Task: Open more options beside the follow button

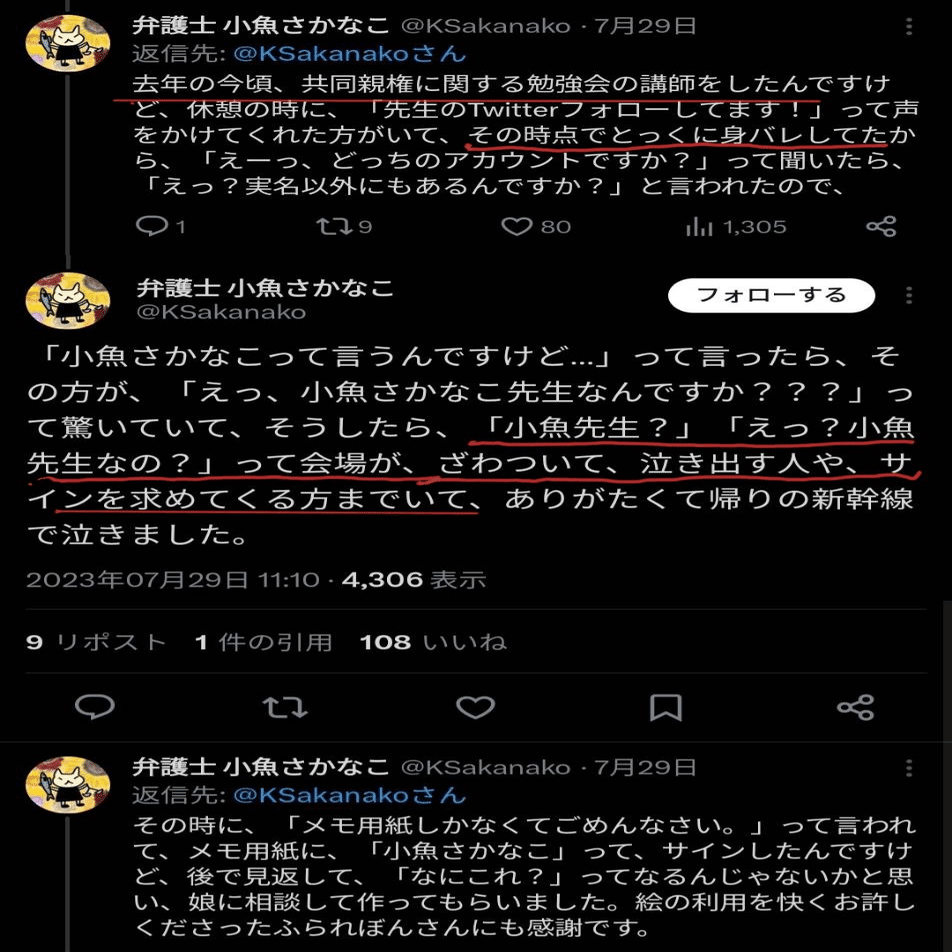Action: (x=908, y=295)
